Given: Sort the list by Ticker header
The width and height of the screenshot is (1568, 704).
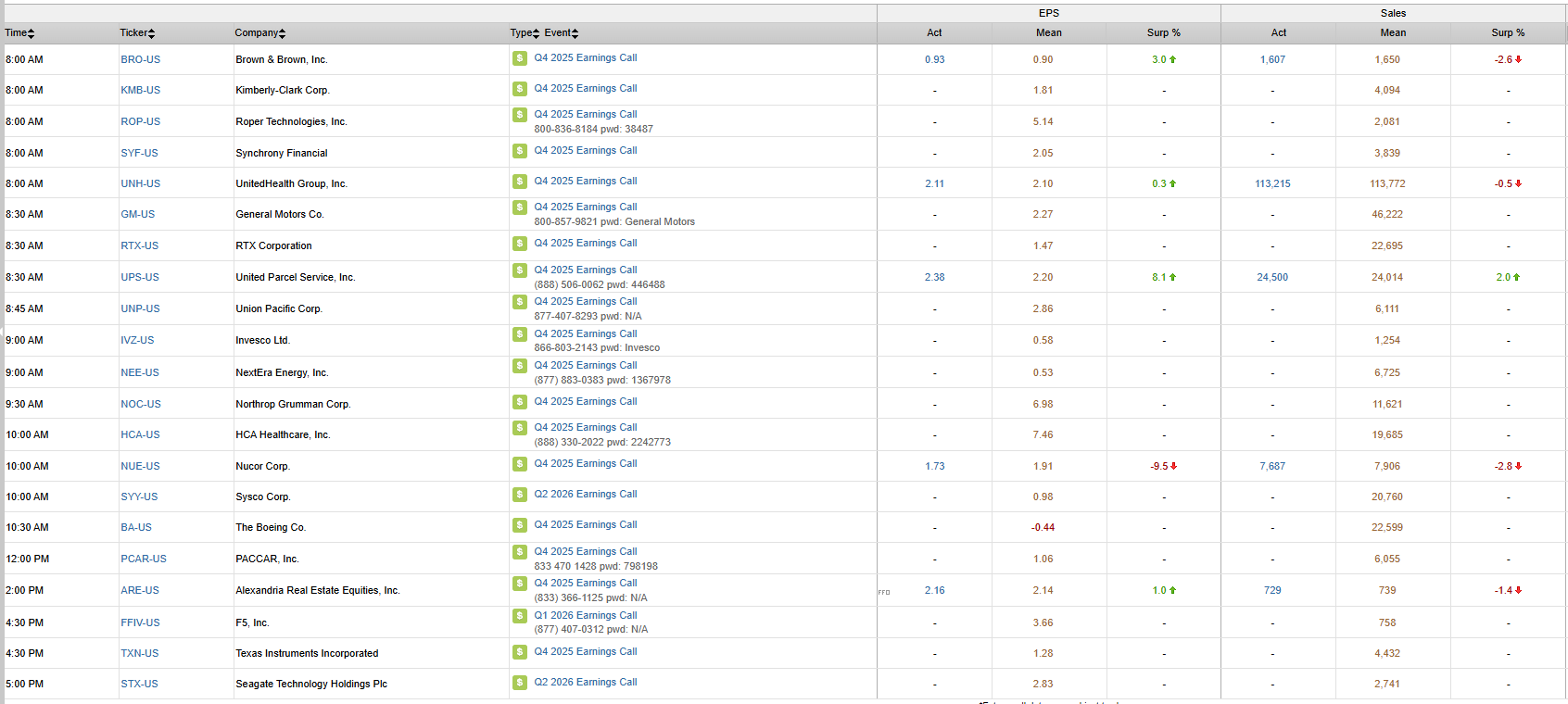Looking at the screenshot, I should point(137,33).
